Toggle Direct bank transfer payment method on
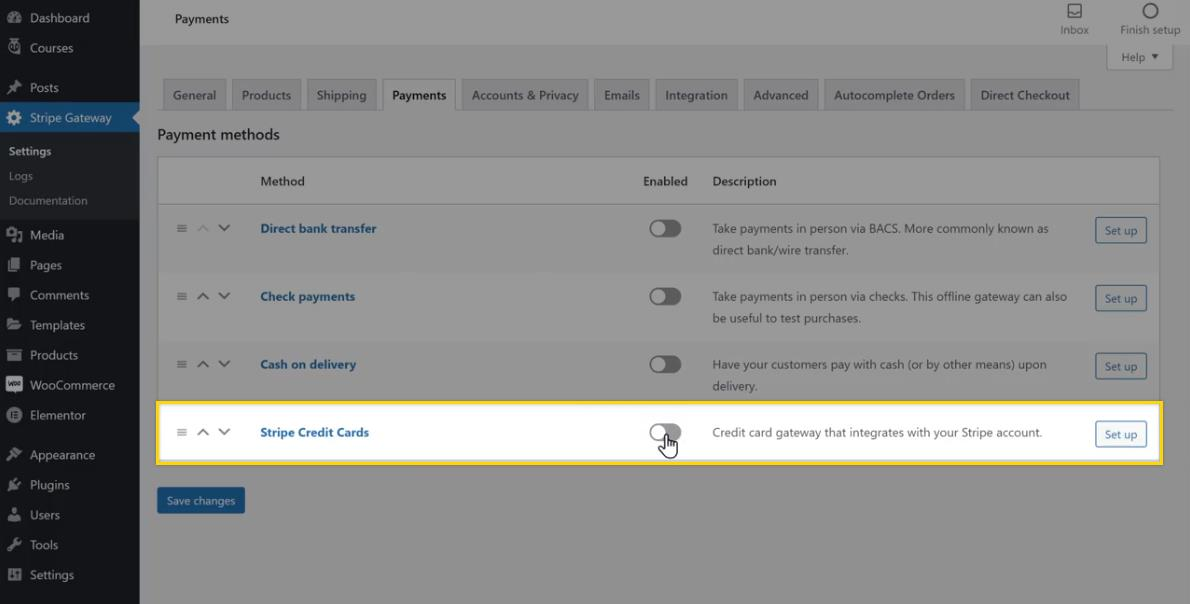Image resolution: width=1190 pixels, height=604 pixels. [x=665, y=228]
